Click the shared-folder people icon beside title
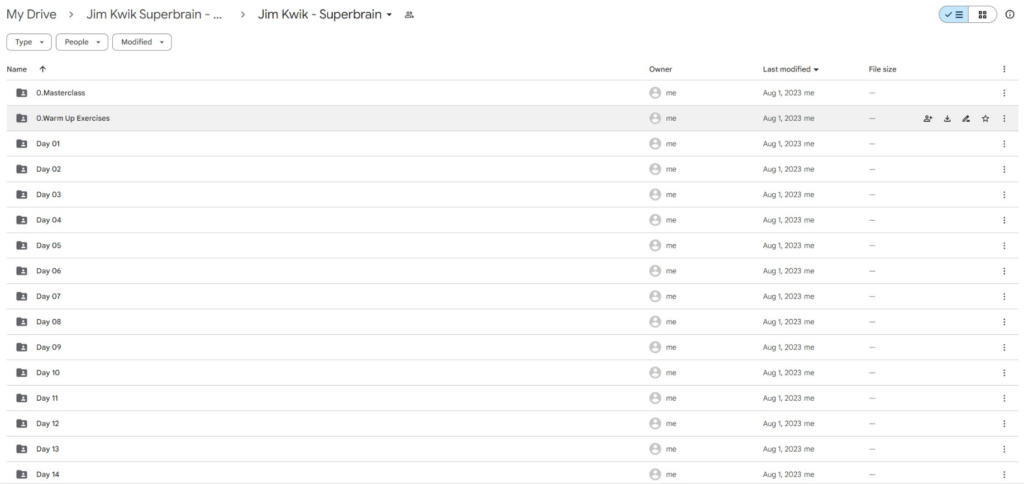 tap(409, 15)
